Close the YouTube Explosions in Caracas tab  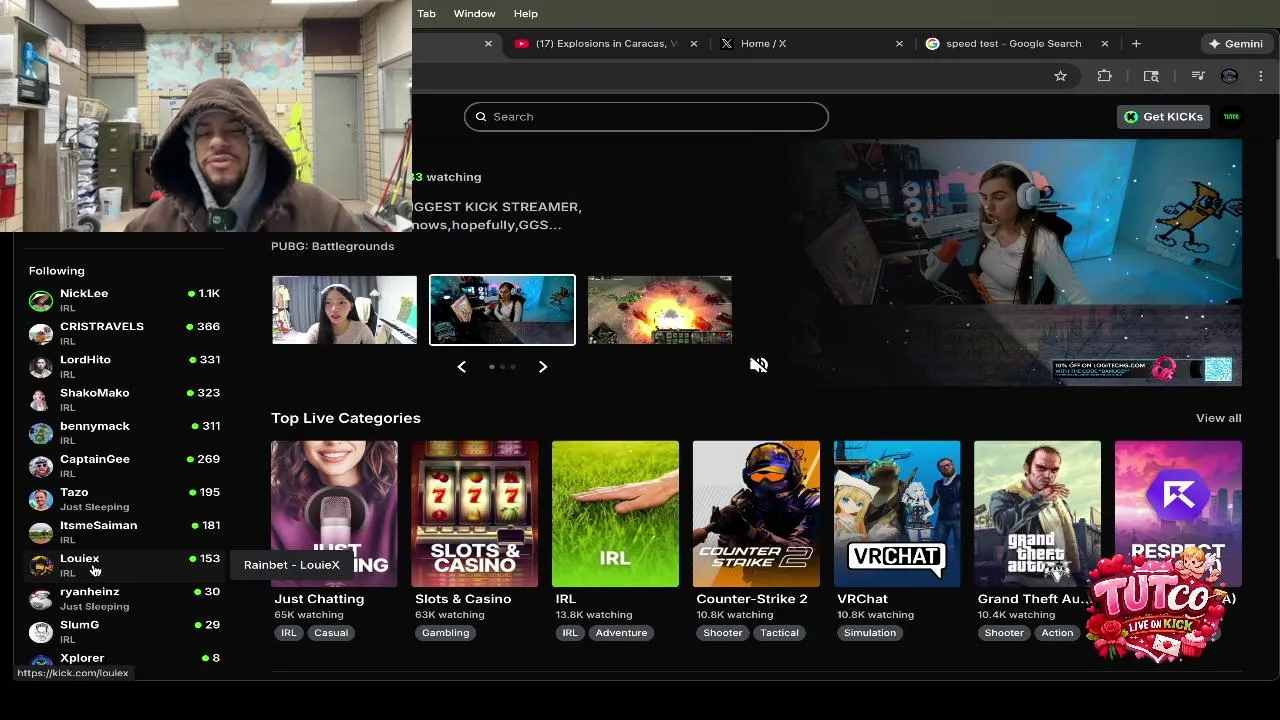(x=693, y=44)
